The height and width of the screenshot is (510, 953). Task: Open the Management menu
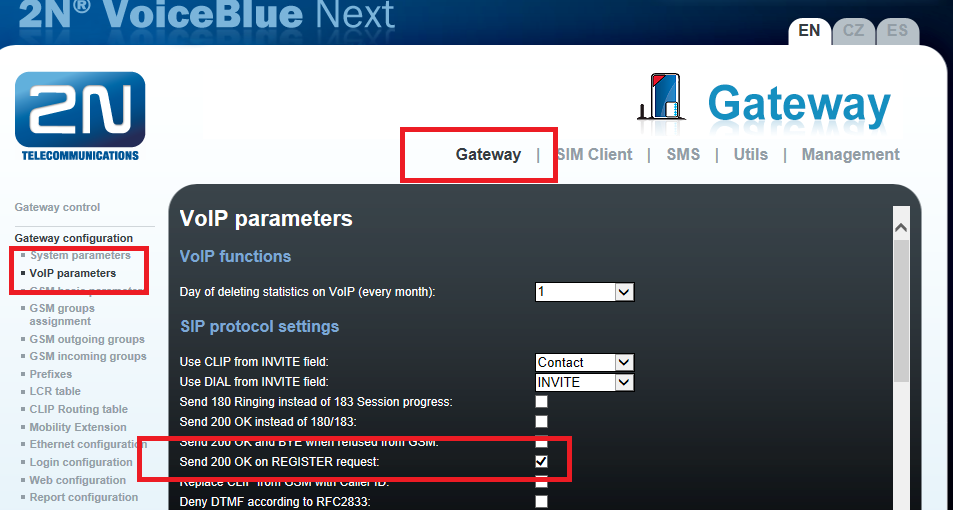(x=850, y=154)
